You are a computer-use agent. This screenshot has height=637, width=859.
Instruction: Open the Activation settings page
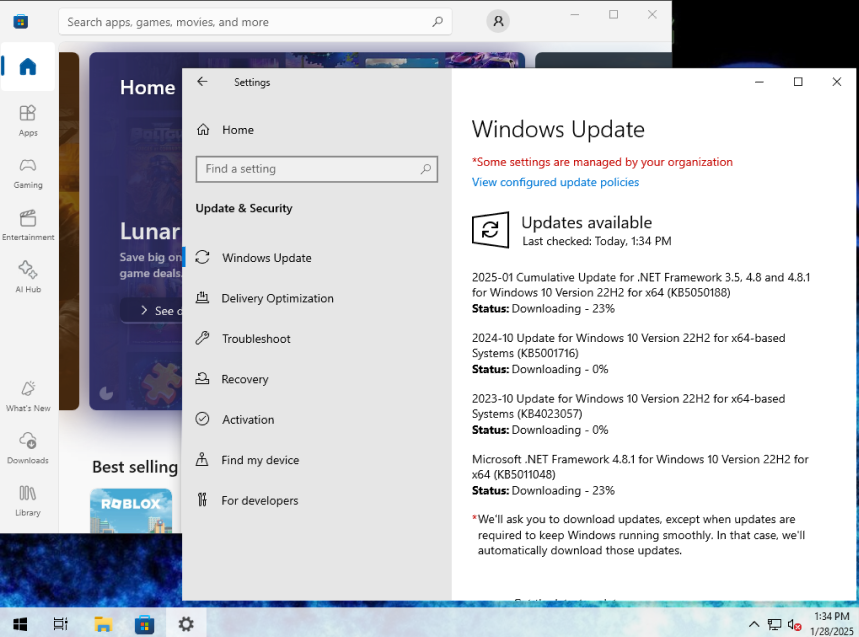point(248,420)
